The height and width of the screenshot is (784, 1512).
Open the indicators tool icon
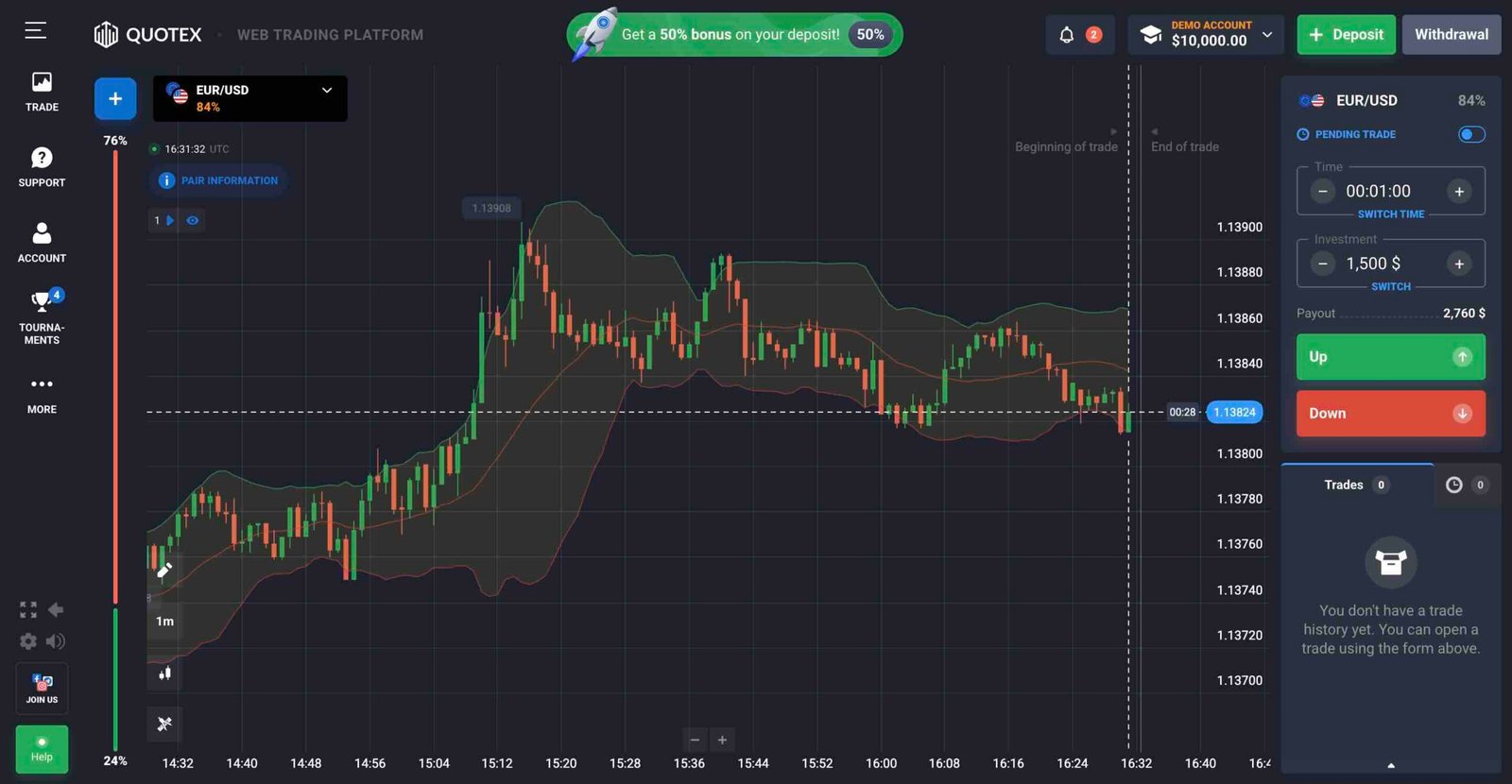[x=164, y=724]
